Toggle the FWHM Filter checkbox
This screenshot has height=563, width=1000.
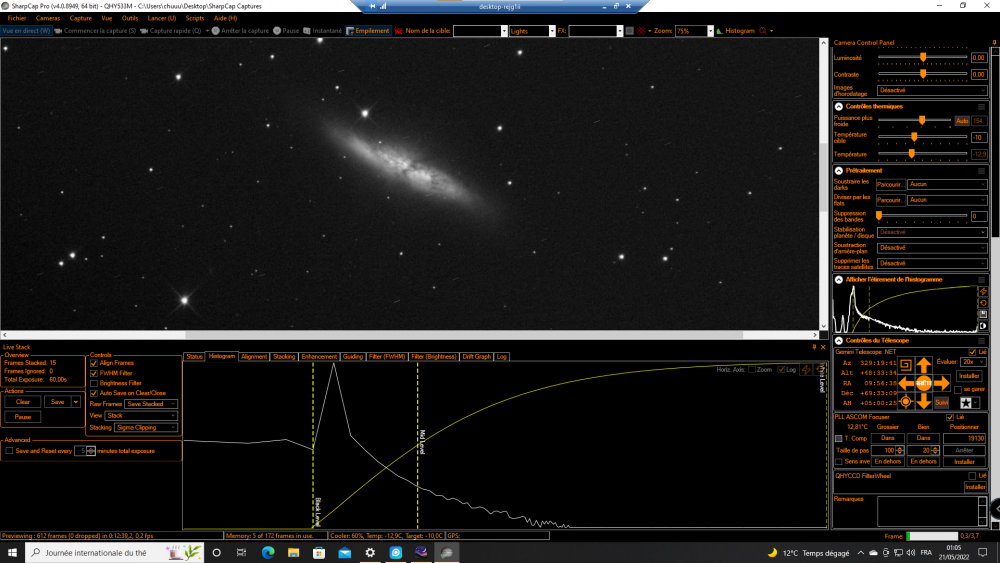pyautogui.click(x=94, y=373)
